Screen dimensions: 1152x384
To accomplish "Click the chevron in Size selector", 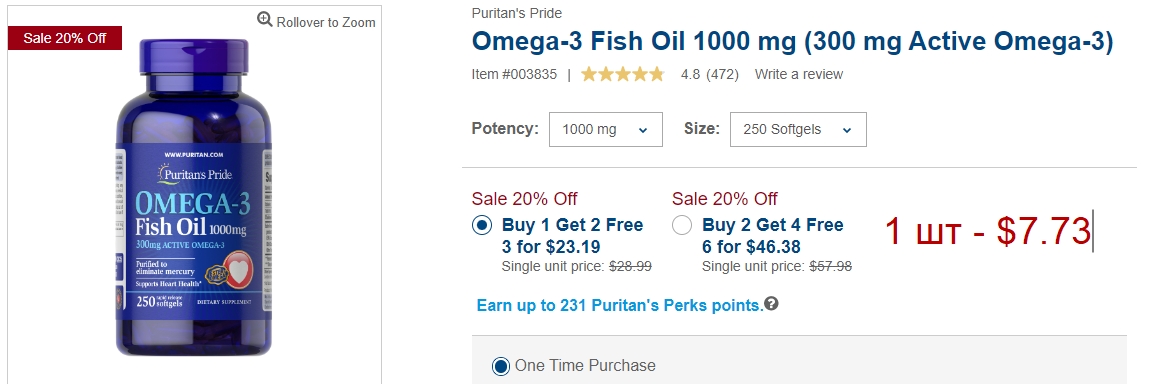I will point(846,131).
